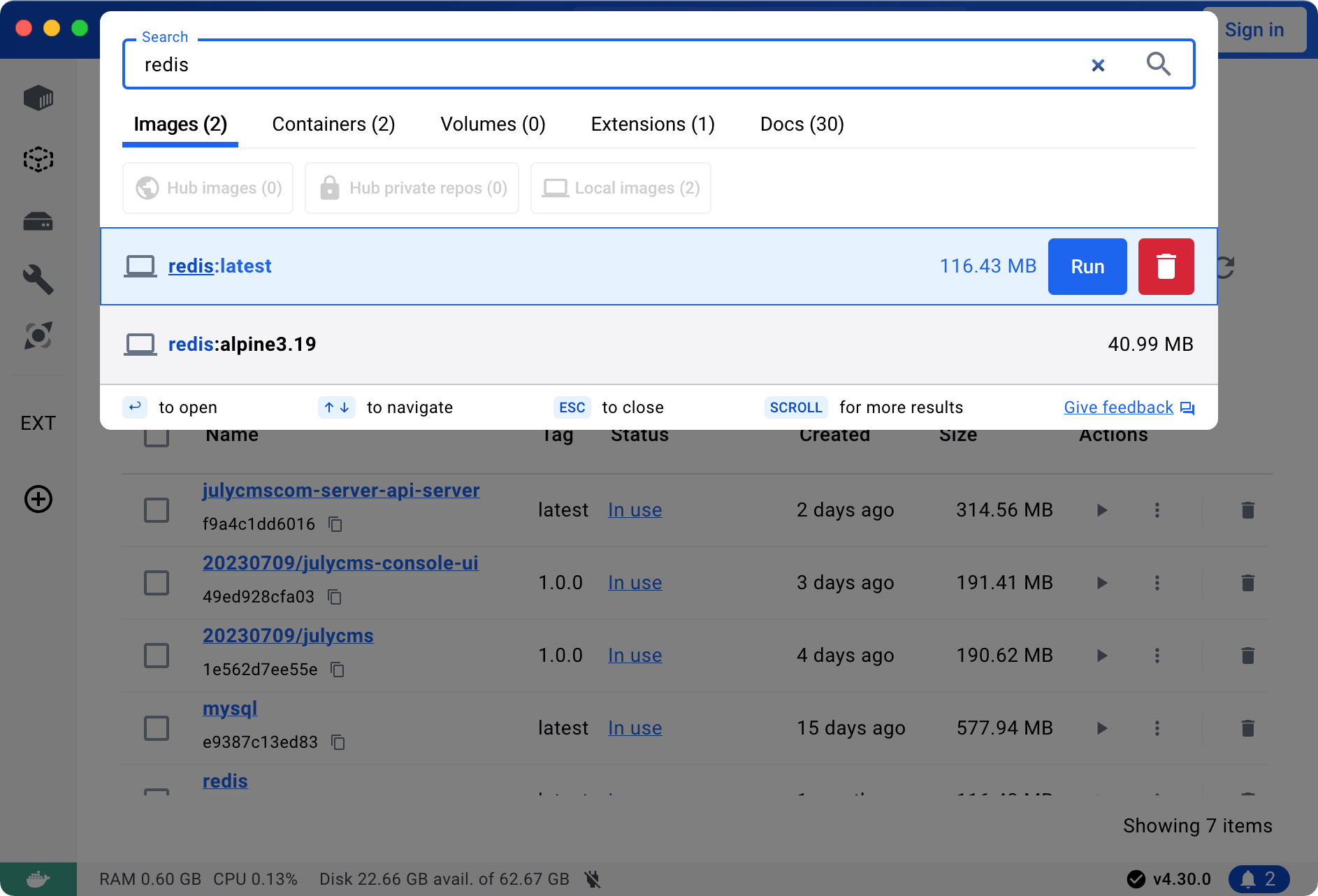Viewport: 1318px width, 896px height.
Task: Open the julycmscom-server-api-server image link
Action: 341,491
